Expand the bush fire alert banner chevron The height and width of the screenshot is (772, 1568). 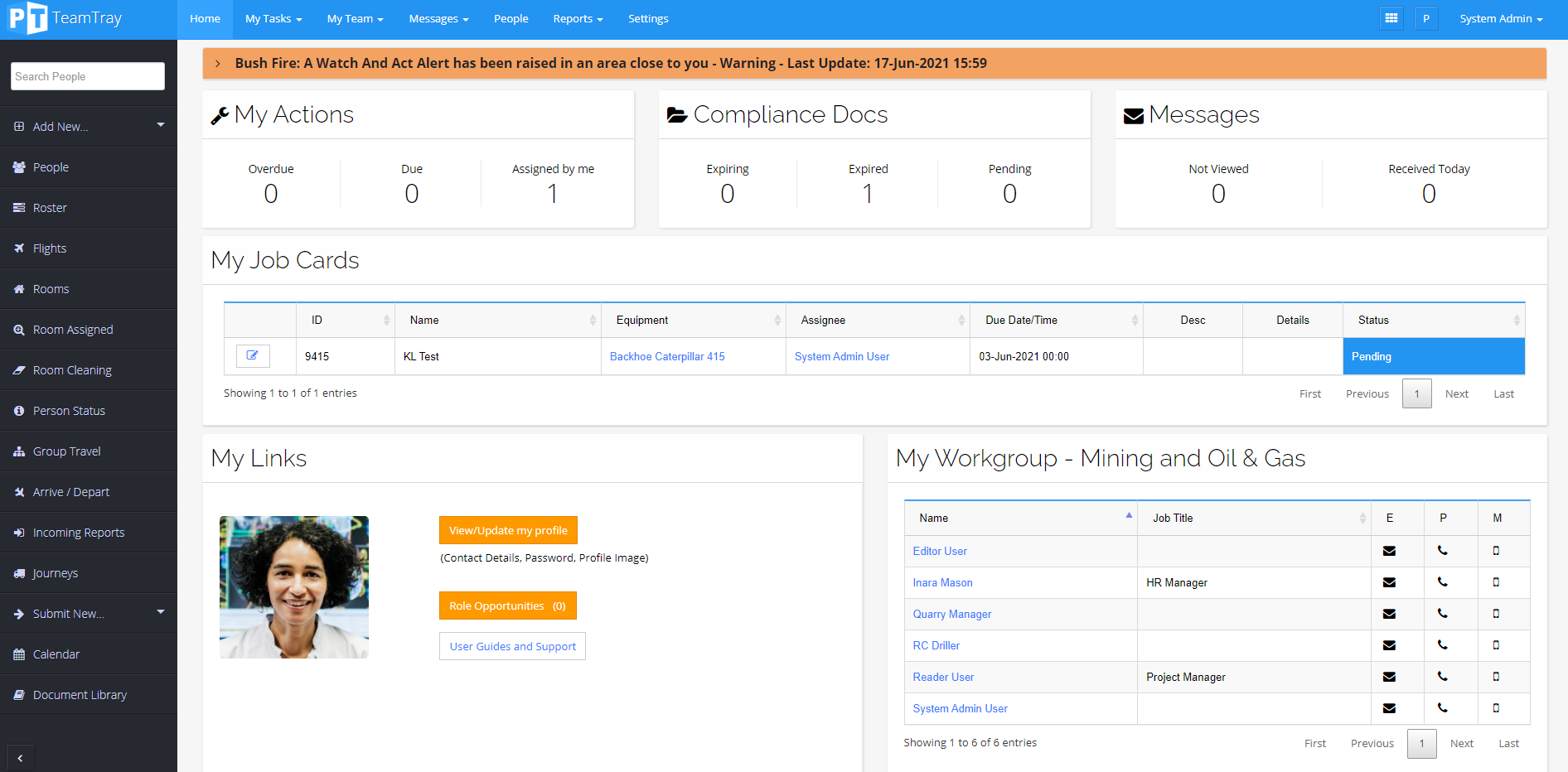[218, 62]
